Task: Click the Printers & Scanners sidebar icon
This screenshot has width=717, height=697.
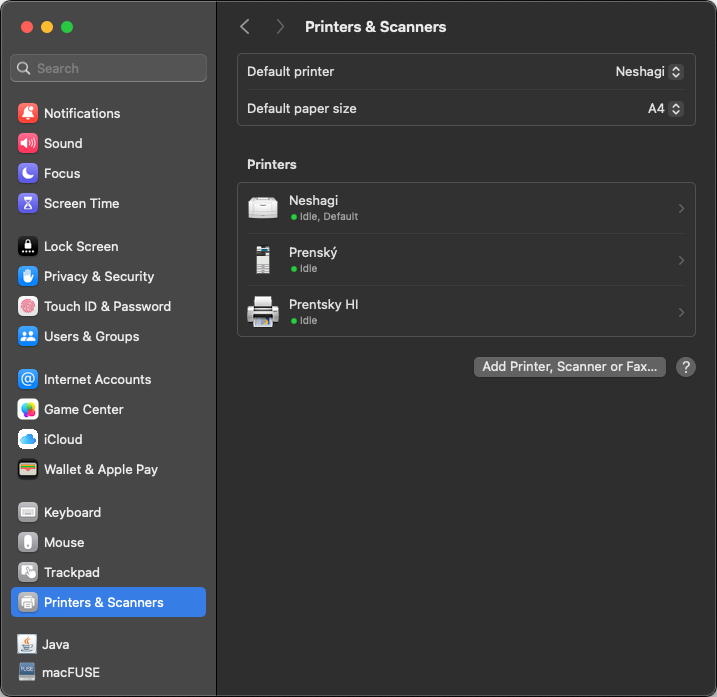Action: coord(28,602)
